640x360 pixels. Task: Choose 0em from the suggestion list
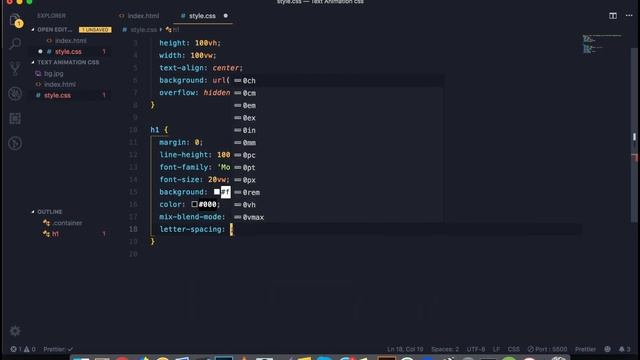[x=338, y=105]
